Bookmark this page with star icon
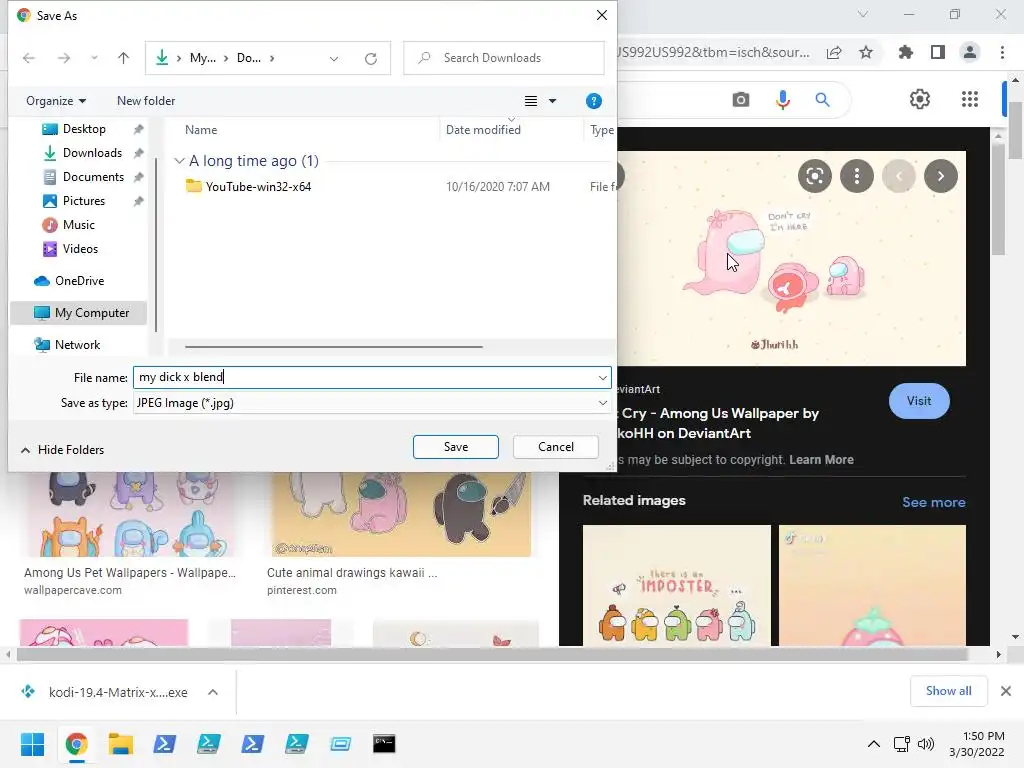This screenshot has width=1024, height=768. [x=866, y=52]
